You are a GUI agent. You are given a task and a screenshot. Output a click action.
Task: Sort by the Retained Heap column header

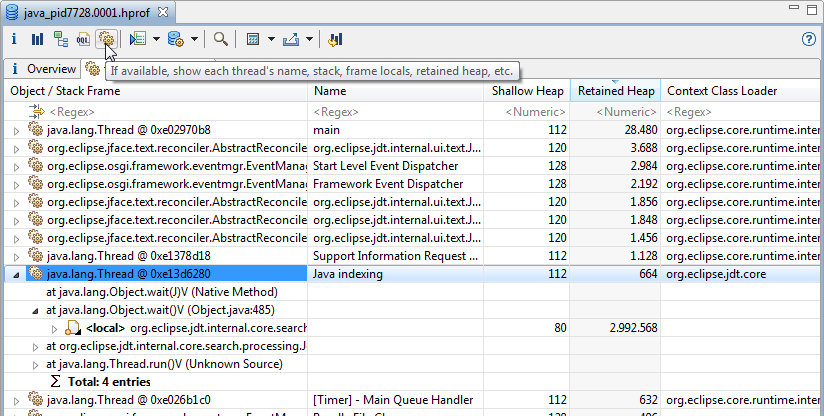point(615,91)
